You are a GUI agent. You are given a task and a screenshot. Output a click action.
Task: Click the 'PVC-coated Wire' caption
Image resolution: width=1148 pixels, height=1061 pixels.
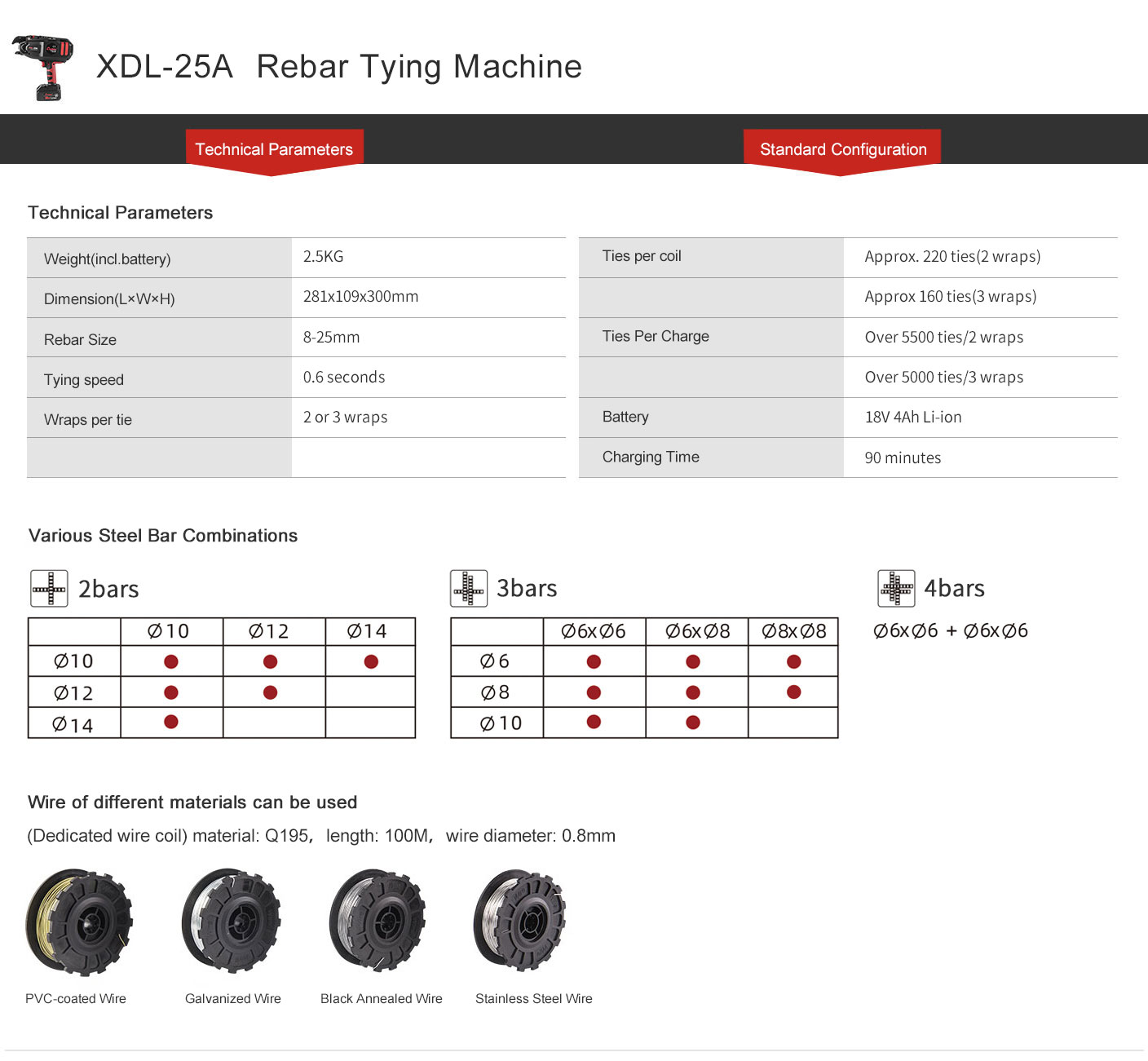[76, 999]
